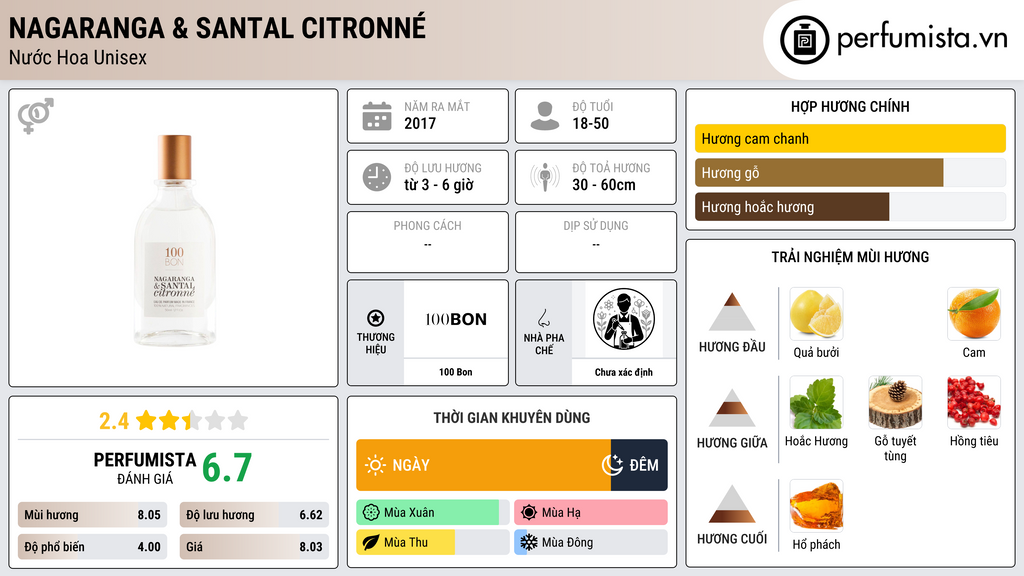
Task: Click the snowflake icon for Mùa Đông
Action: click(529, 543)
